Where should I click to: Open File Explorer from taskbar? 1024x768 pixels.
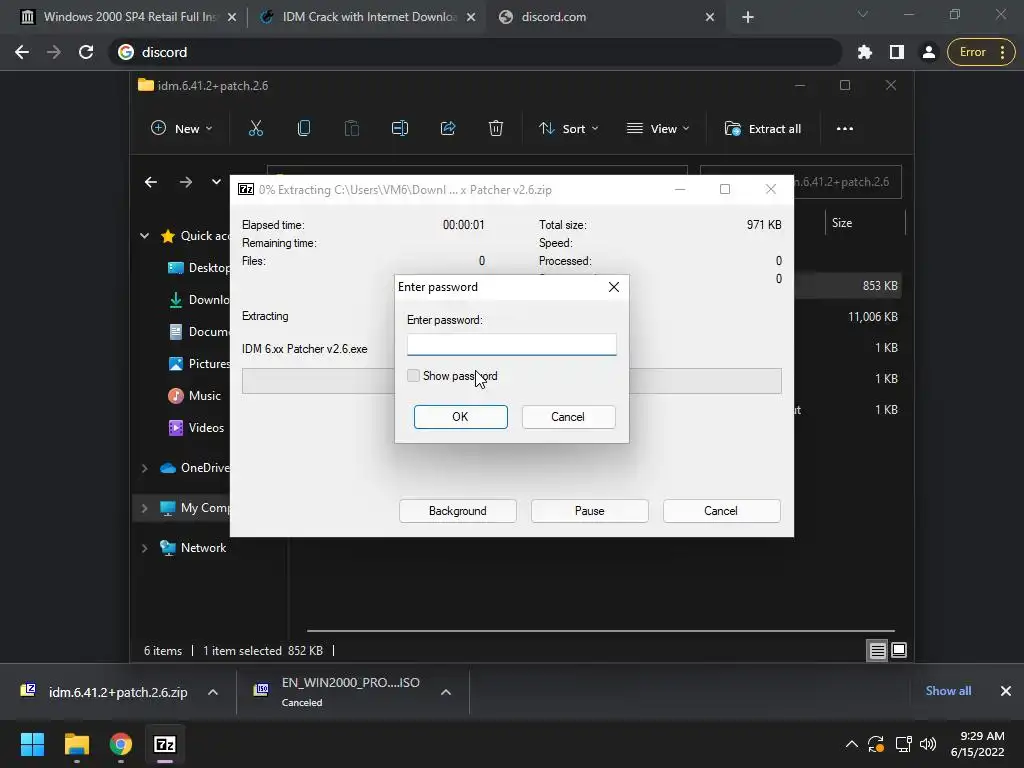pyautogui.click(x=76, y=744)
